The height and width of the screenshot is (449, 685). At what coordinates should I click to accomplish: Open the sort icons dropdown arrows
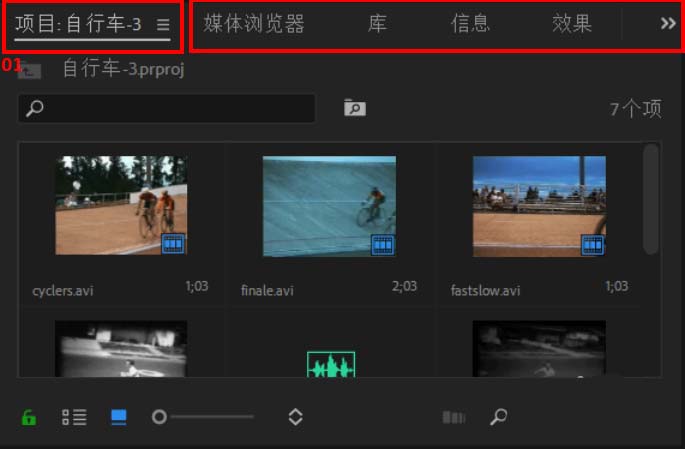tap(296, 417)
